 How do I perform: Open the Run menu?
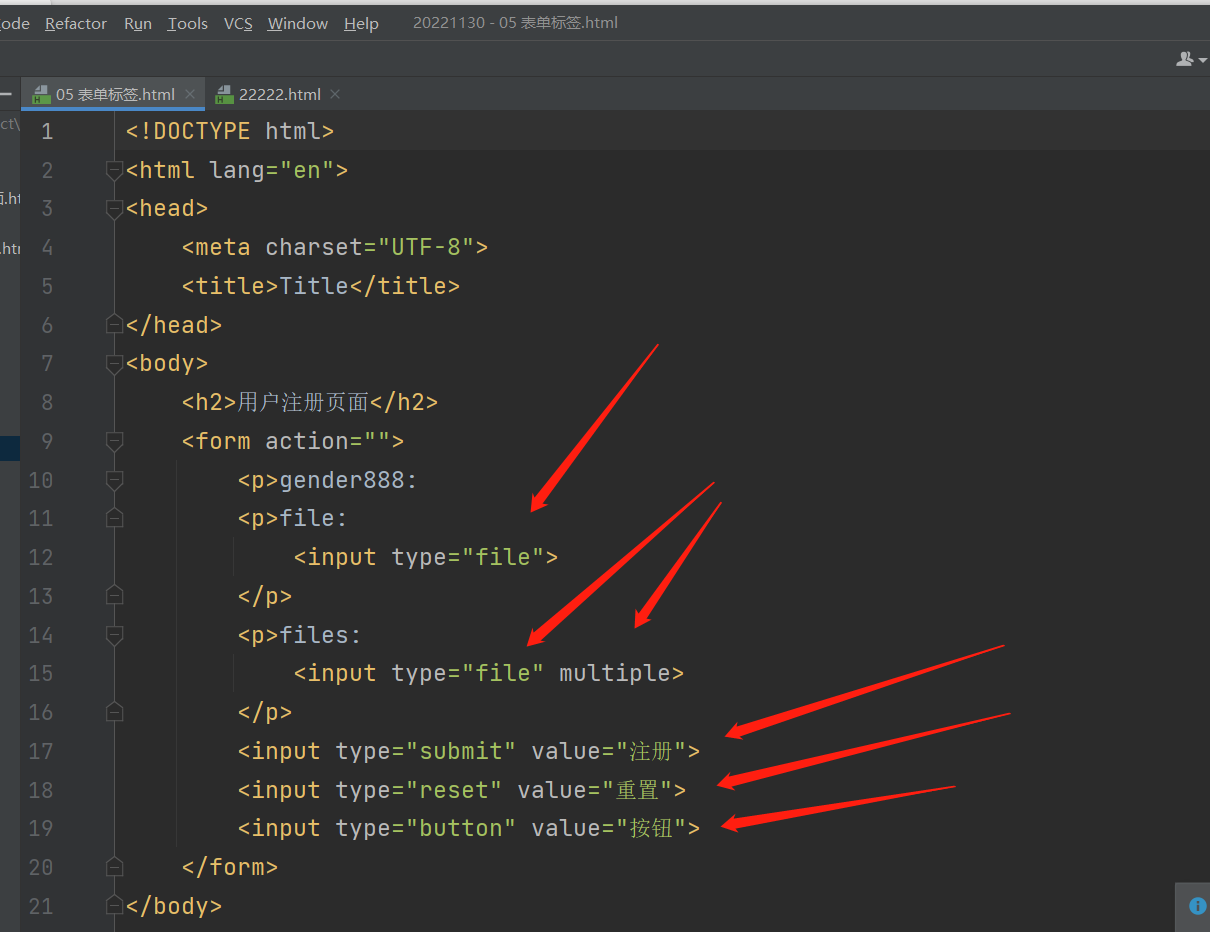pos(138,23)
